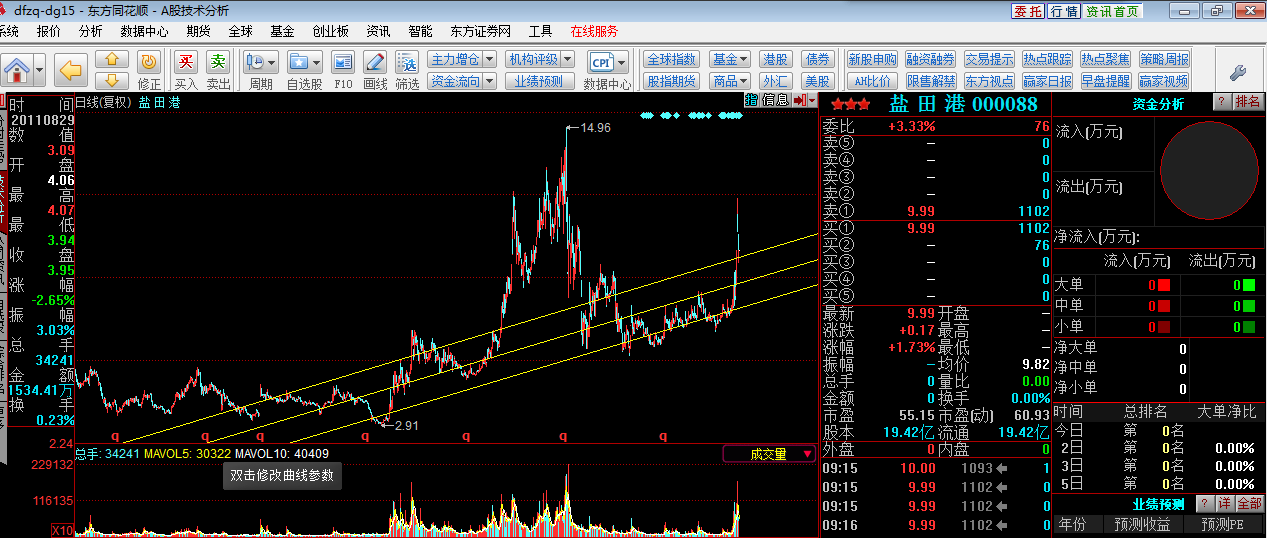Click the 融资融券 button
Screen dimensions: 1267x538
click(931, 60)
